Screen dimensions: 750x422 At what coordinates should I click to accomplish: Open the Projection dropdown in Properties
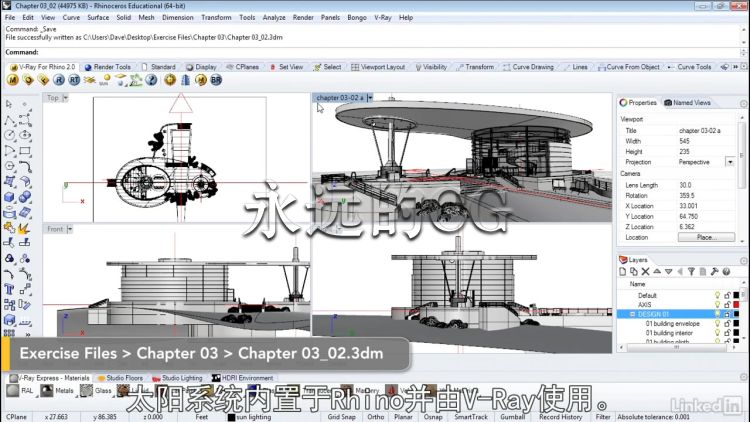[730, 162]
